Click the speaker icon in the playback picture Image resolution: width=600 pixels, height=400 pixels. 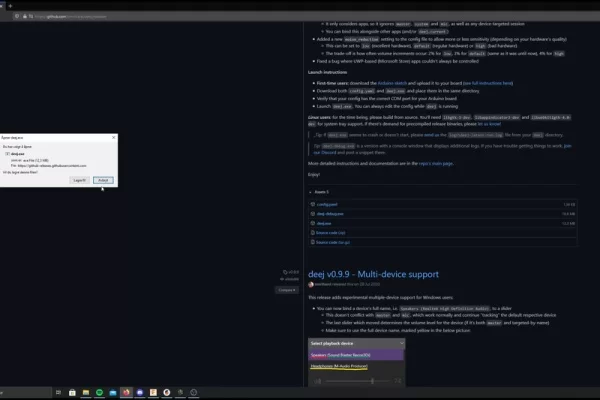(x=317, y=381)
